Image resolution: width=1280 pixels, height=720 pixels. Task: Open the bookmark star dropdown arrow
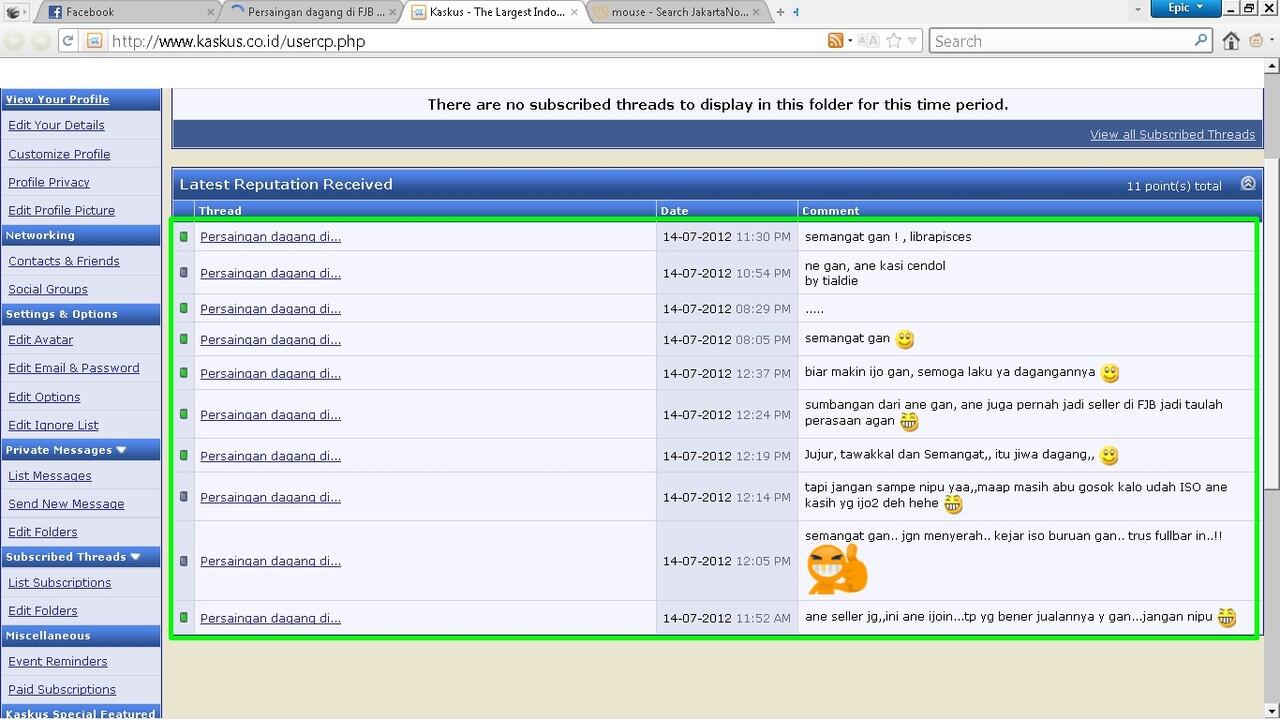click(912, 41)
